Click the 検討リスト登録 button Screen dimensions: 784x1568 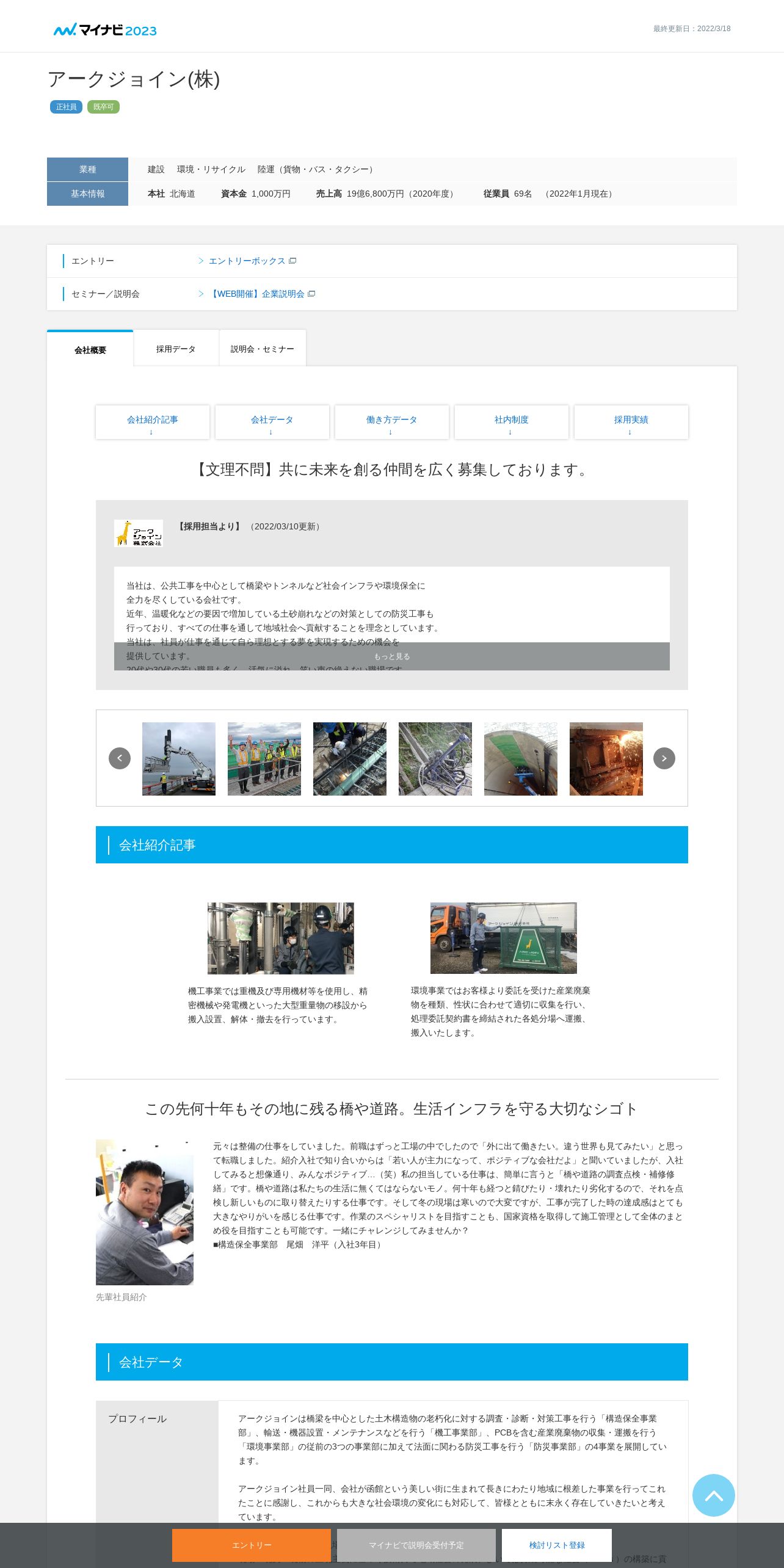pos(557,1545)
